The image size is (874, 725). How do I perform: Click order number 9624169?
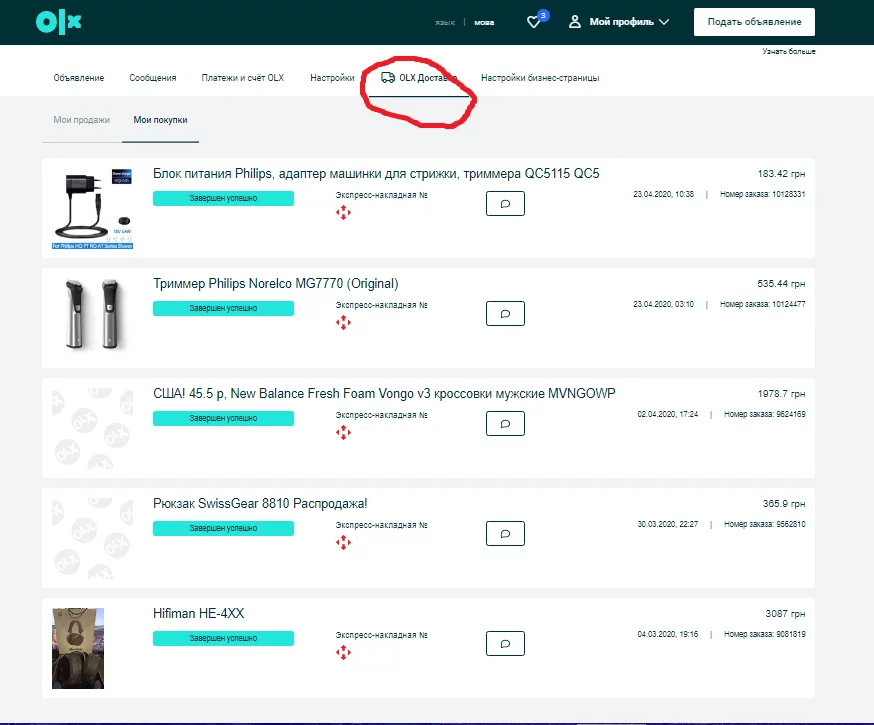[x=765, y=414]
